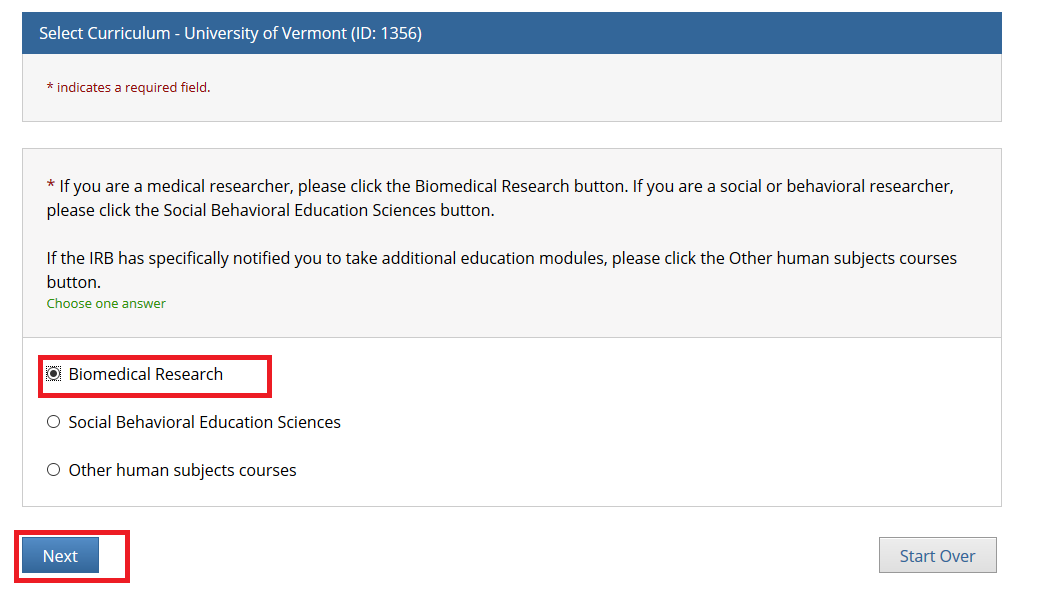The image size is (1057, 612).
Task: Click the "Social Behavioral Education Sciences" label text
Action: tap(204, 422)
